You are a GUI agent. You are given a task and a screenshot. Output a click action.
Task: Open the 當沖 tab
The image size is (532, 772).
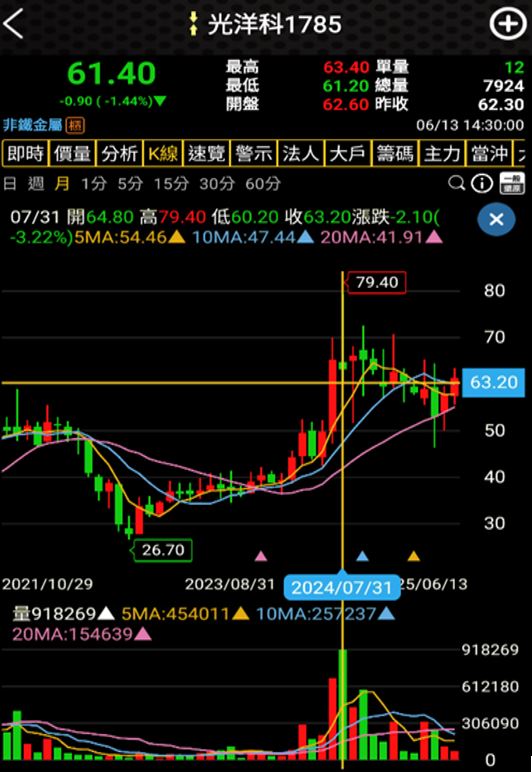[489, 154]
